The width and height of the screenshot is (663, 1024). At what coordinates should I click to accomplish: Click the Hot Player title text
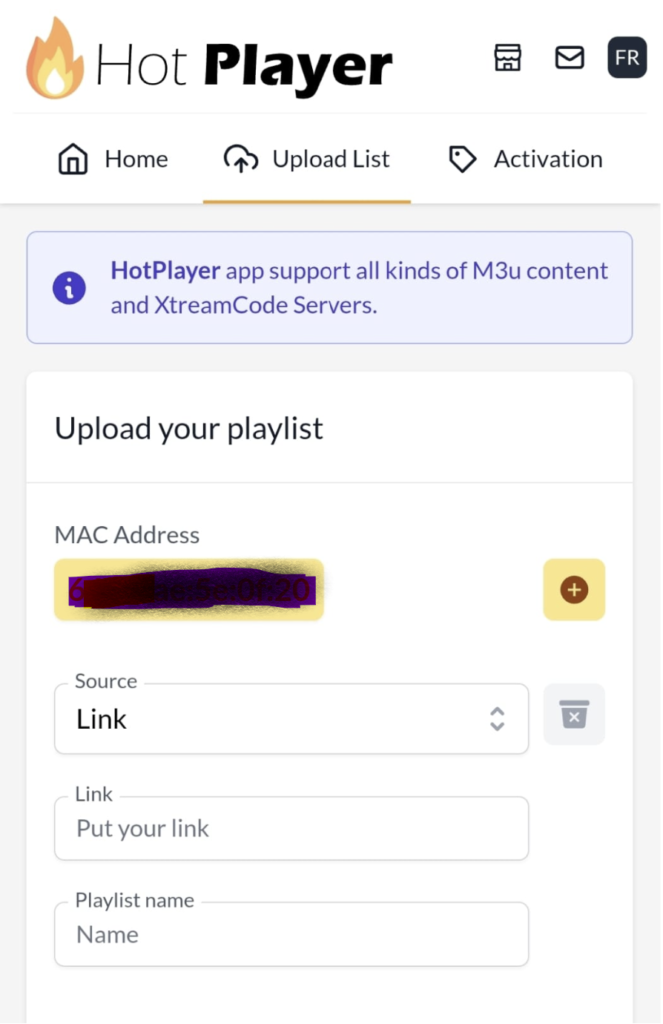point(244,67)
